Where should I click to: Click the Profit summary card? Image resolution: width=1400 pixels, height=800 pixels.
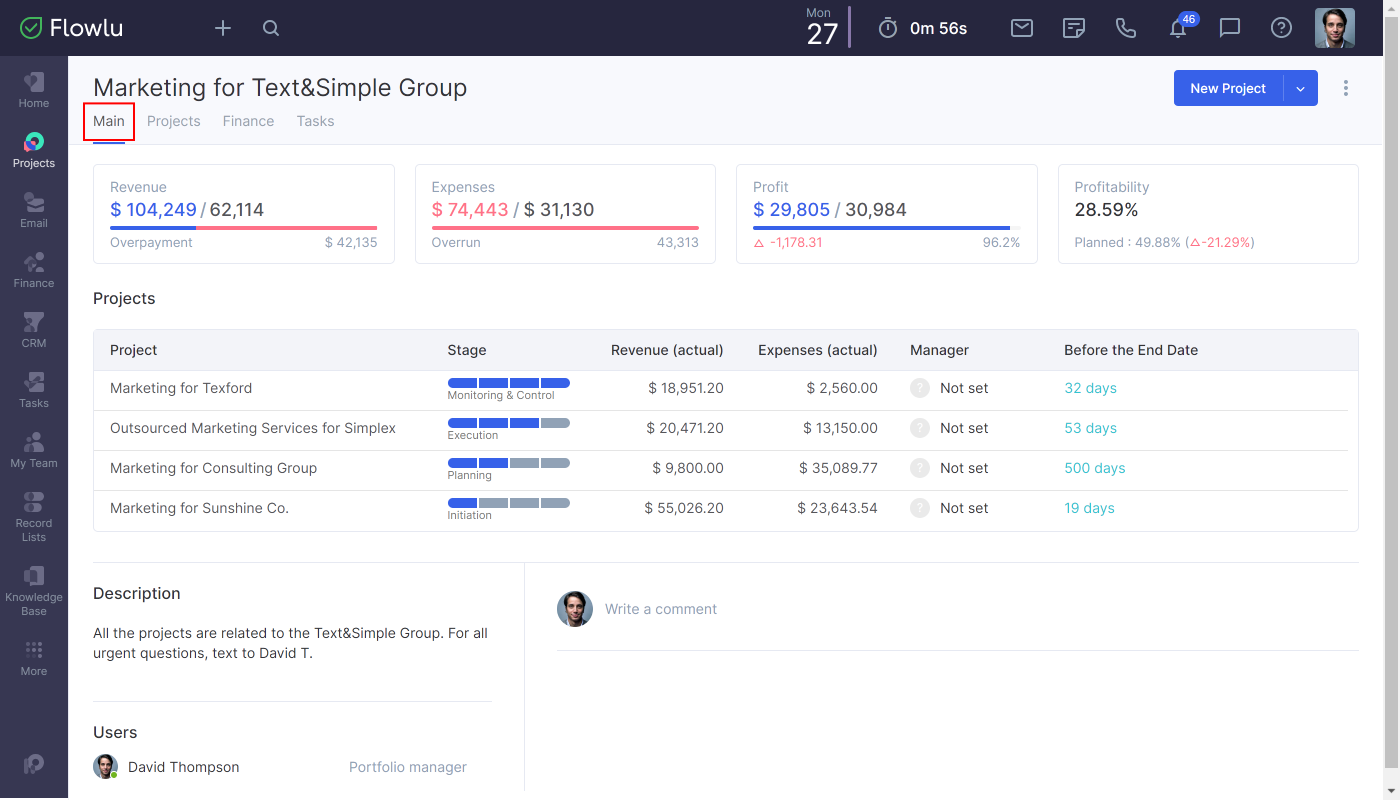click(x=887, y=214)
